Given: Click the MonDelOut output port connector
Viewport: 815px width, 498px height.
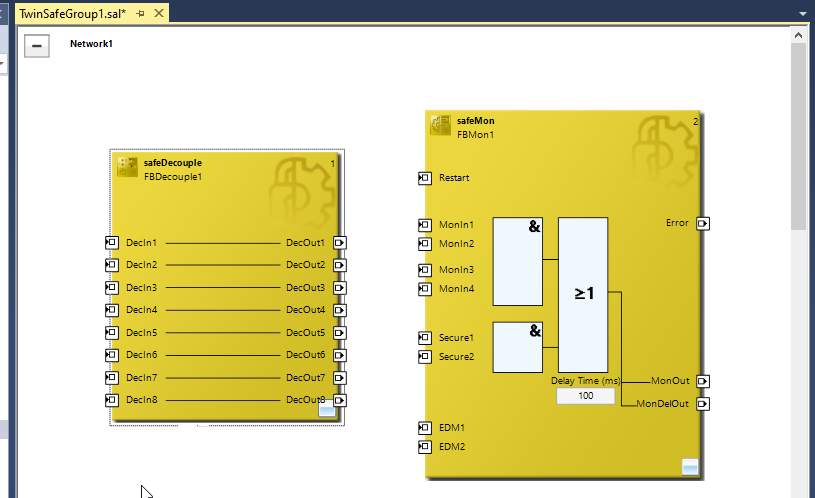Looking at the screenshot, I should pyautogui.click(x=703, y=403).
